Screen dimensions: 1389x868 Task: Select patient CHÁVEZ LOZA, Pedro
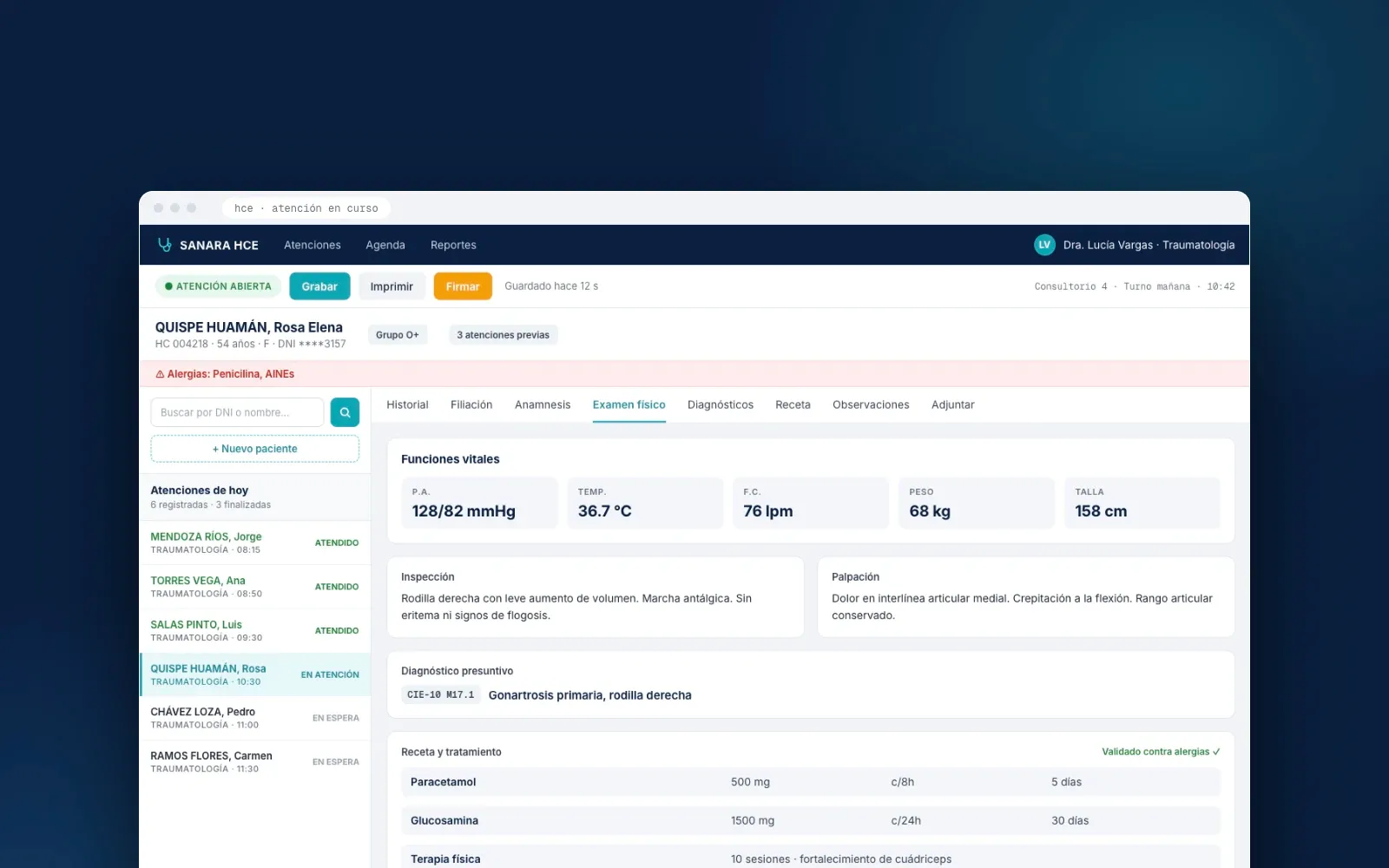[255, 718]
